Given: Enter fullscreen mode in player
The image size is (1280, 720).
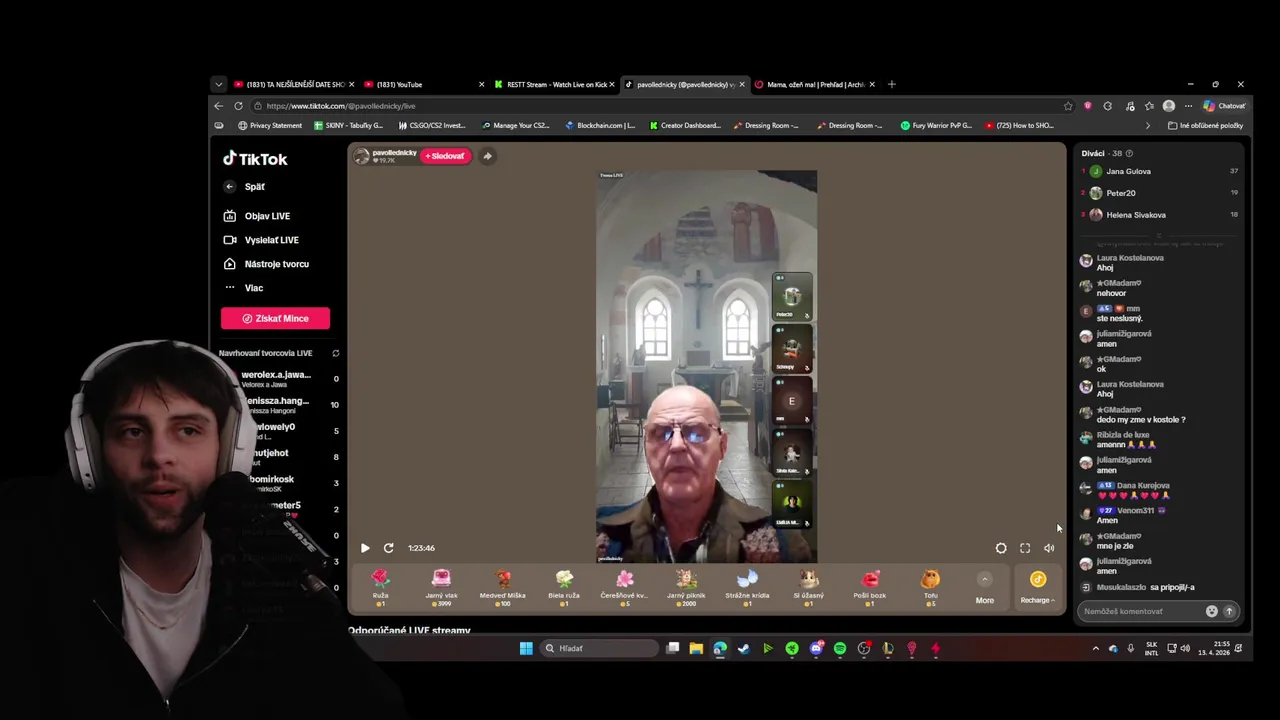Looking at the screenshot, I should (x=1025, y=548).
